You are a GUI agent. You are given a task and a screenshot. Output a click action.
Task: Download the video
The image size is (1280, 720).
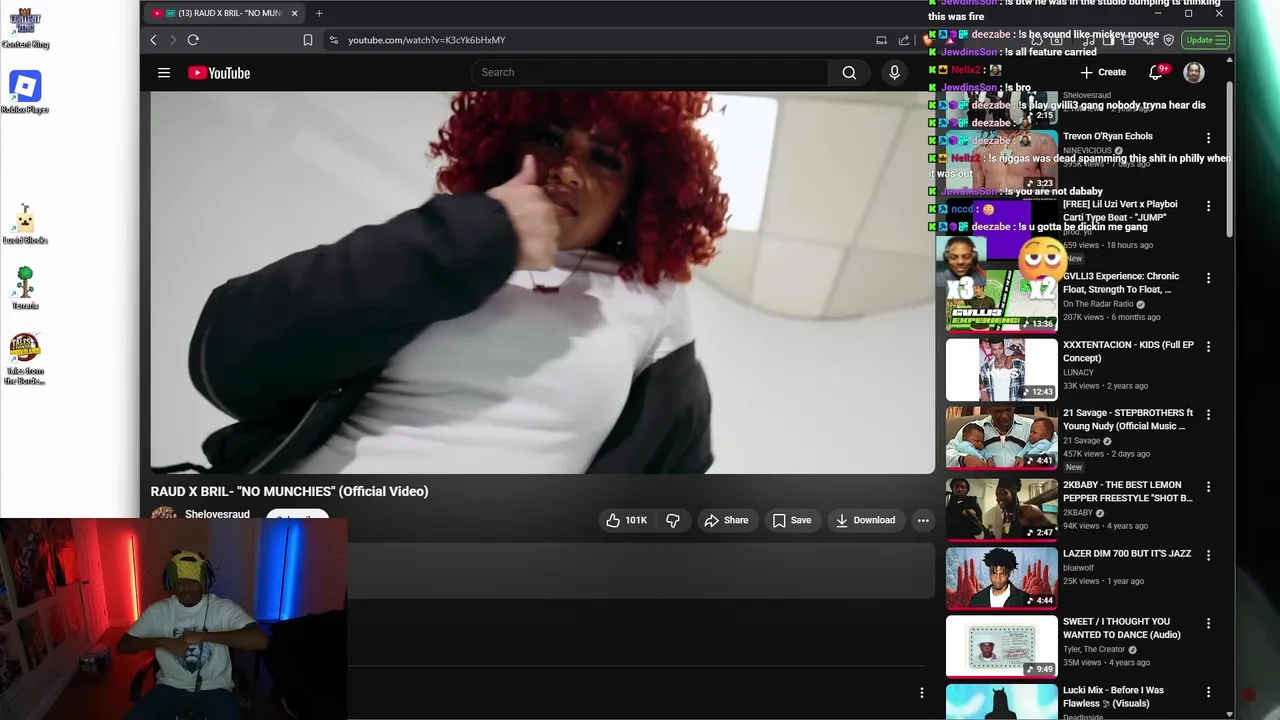tap(866, 520)
